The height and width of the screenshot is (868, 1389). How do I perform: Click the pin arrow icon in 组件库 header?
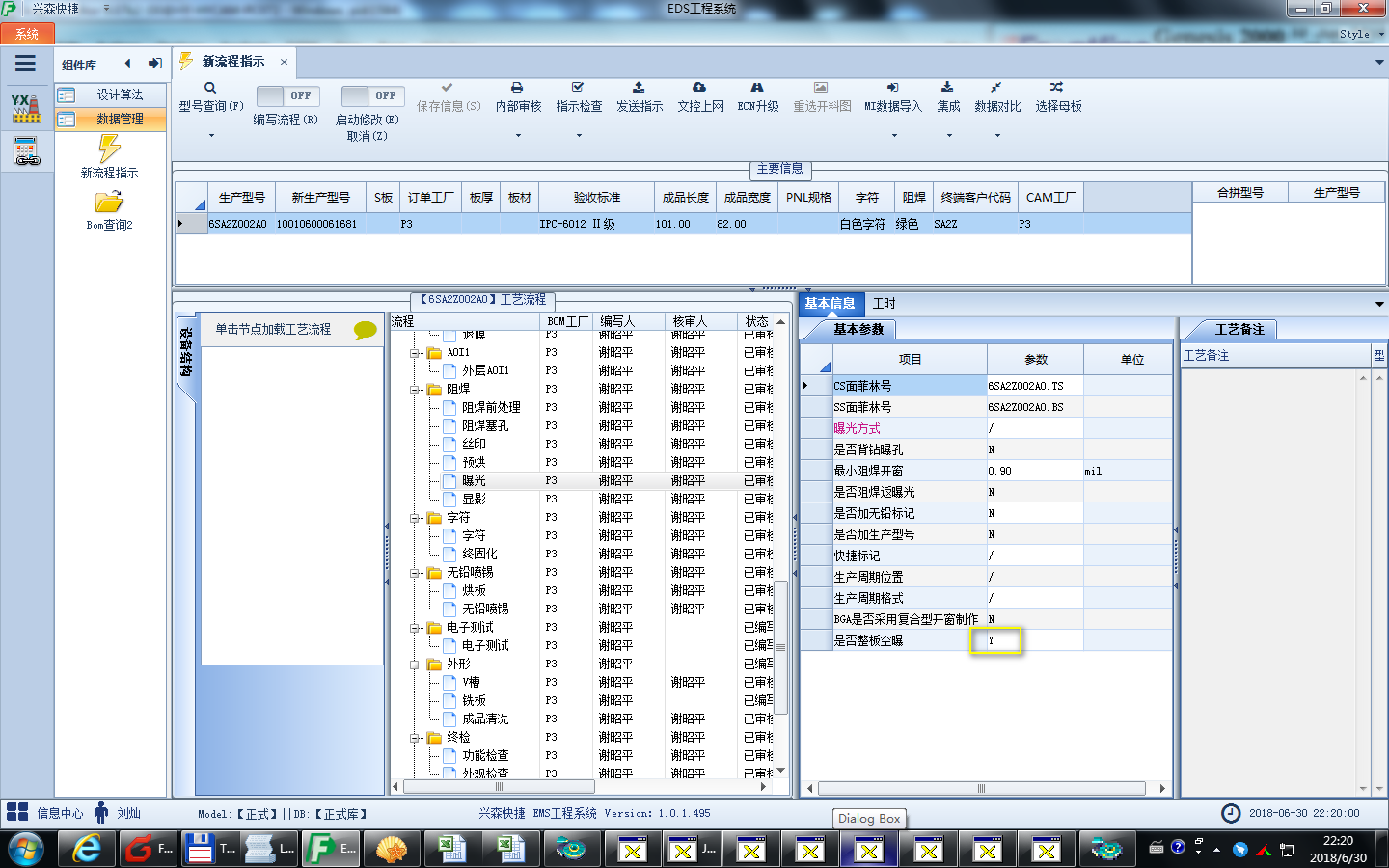click(x=154, y=64)
